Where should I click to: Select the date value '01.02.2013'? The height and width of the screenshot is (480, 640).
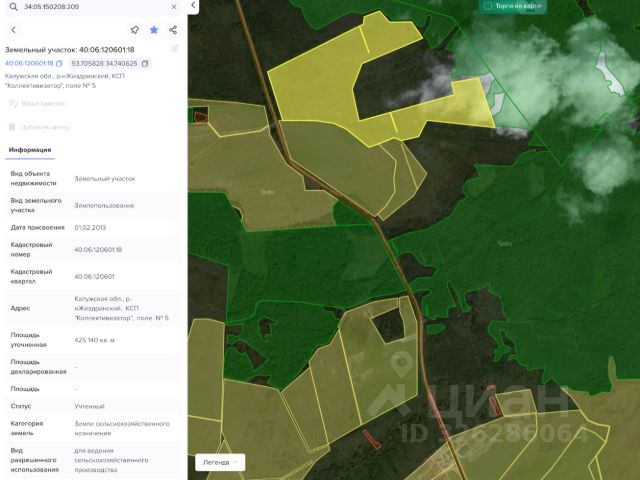click(90, 227)
